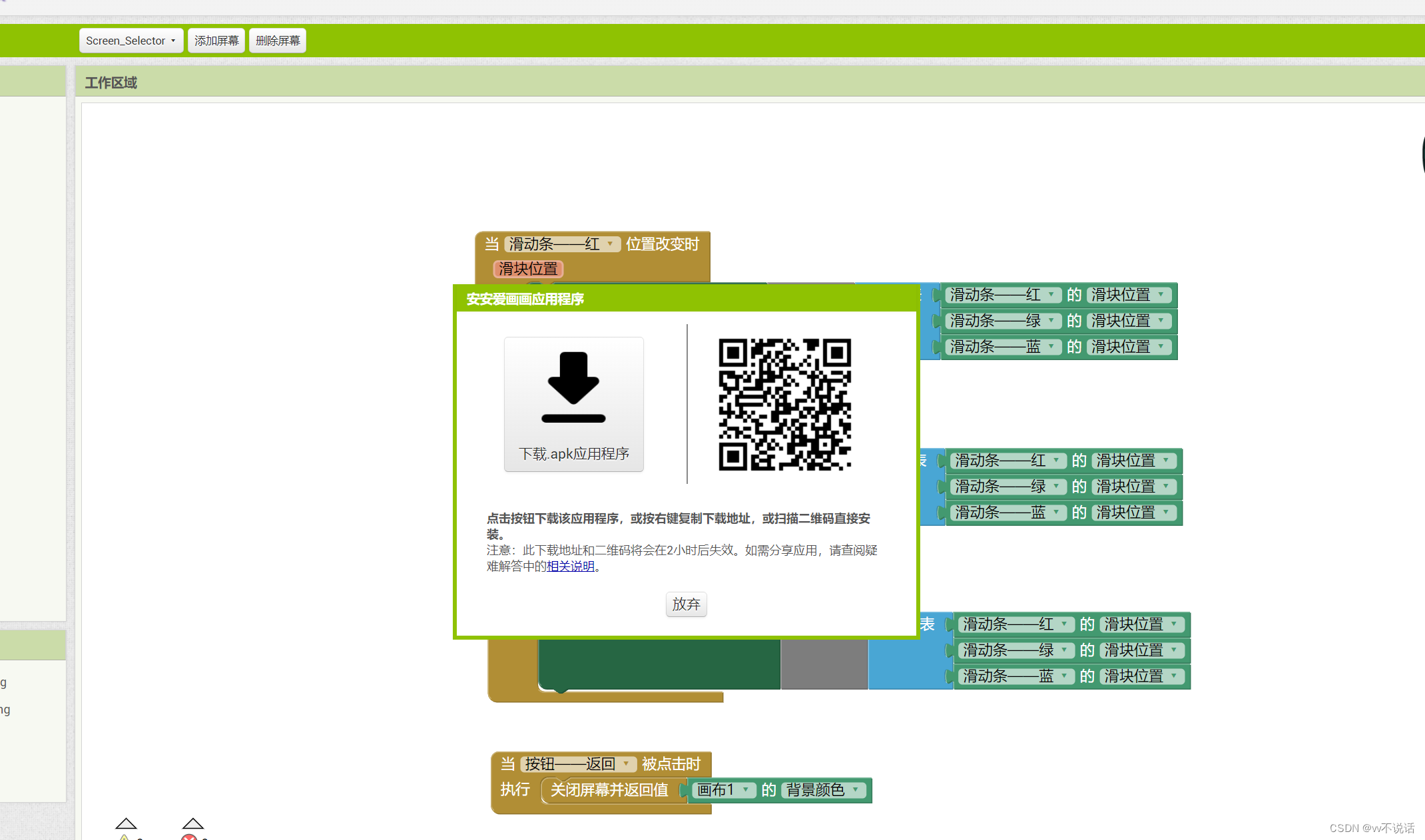Click the 关闭屏幕并返回值 block
The height and width of the screenshot is (840, 1425).
(x=609, y=790)
